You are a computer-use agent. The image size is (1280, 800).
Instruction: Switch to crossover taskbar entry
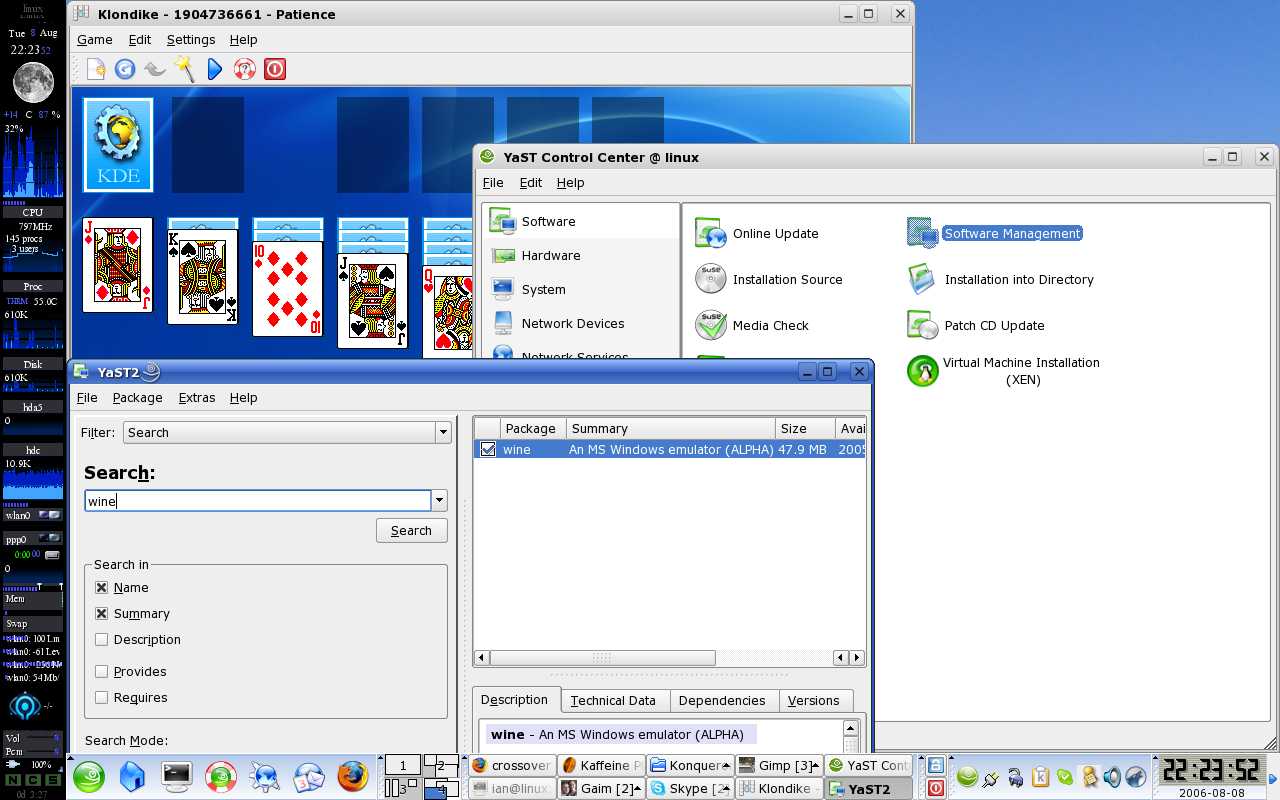(512, 766)
